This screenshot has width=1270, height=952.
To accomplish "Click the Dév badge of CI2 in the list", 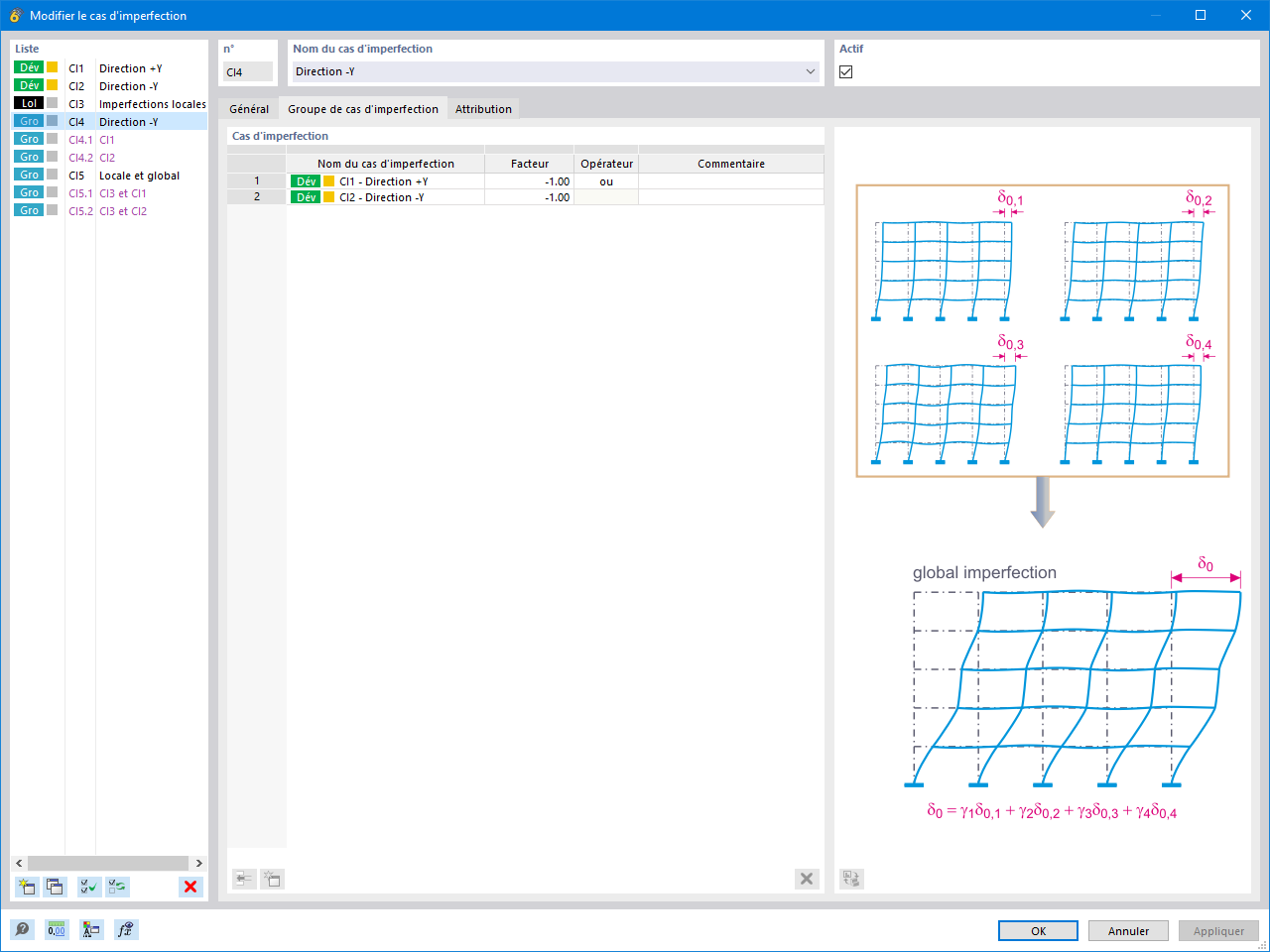I will click(x=29, y=85).
